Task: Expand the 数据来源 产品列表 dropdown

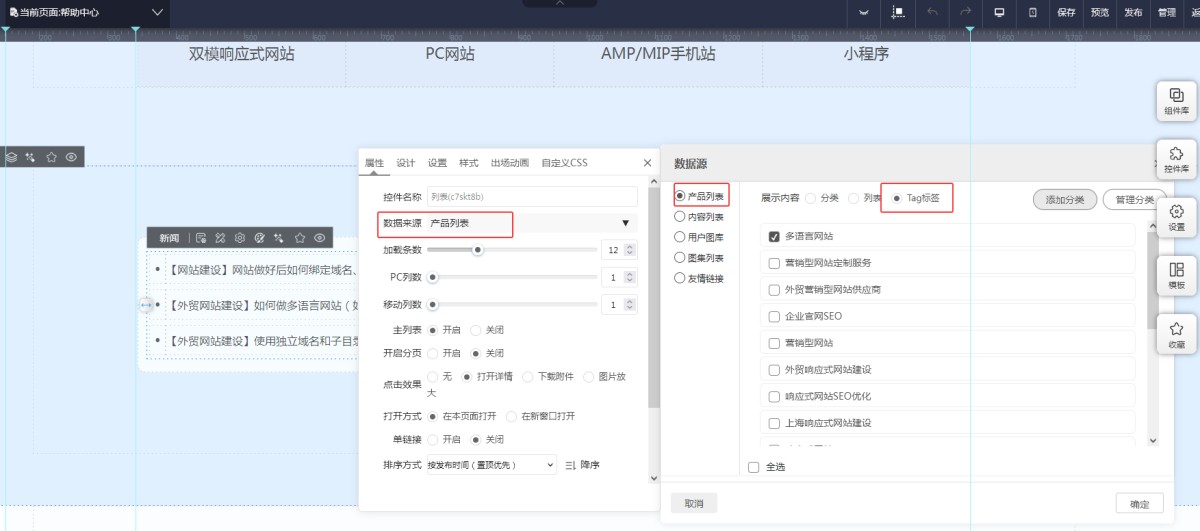Action: click(625, 223)
